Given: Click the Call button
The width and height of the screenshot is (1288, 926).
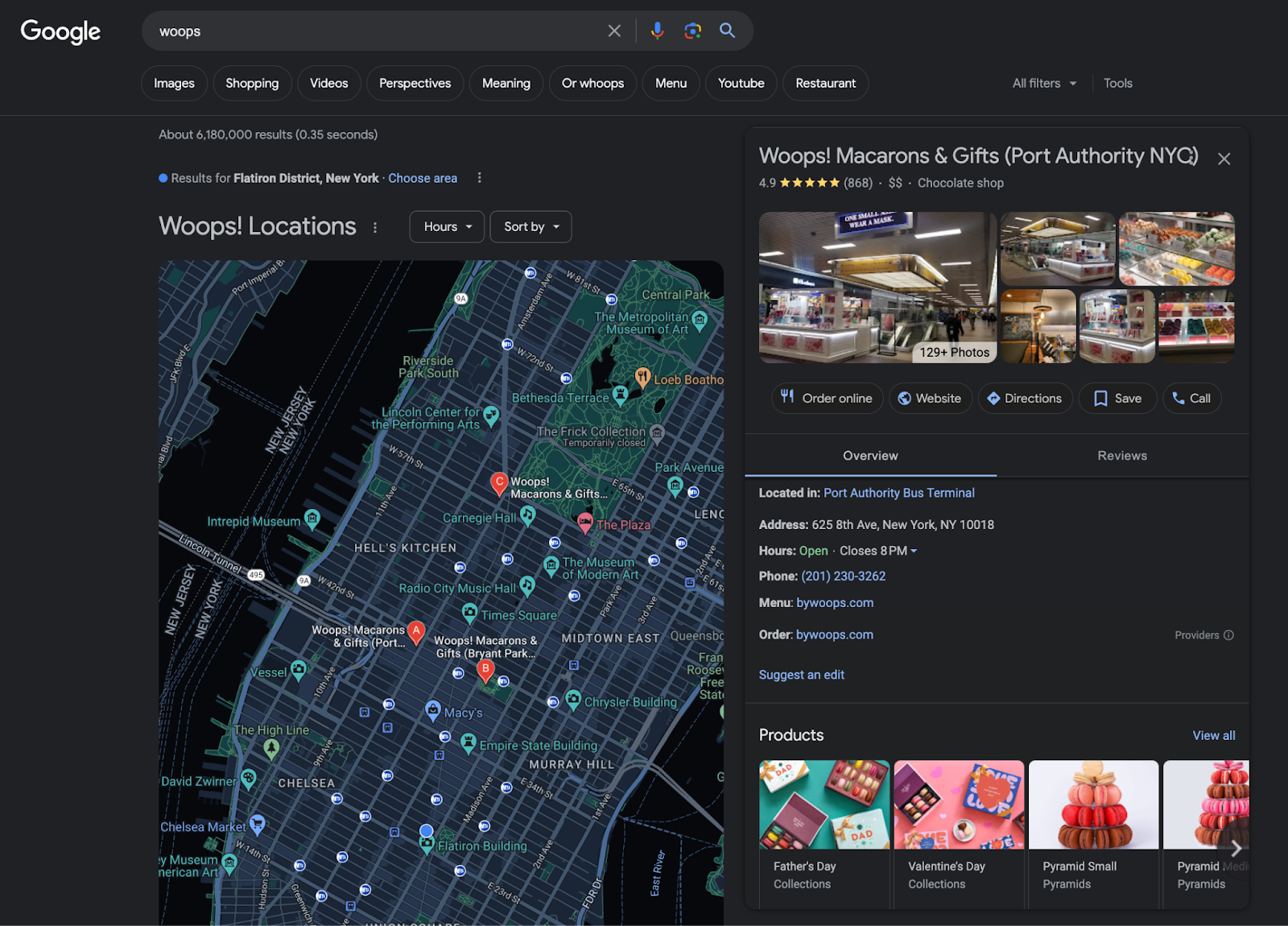Looking at the screenshot, I should click(1191, 398).
